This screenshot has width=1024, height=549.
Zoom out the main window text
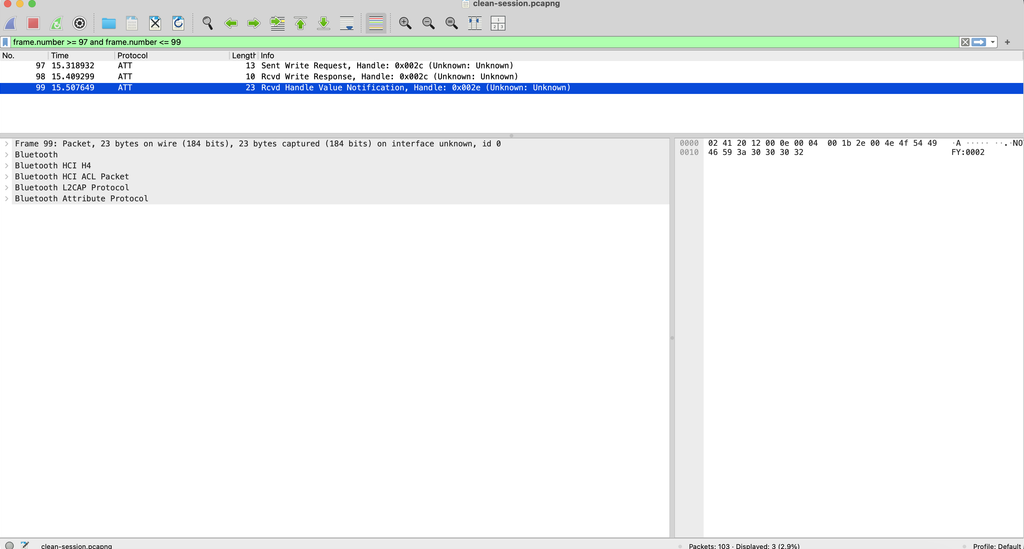coord(428,24)
